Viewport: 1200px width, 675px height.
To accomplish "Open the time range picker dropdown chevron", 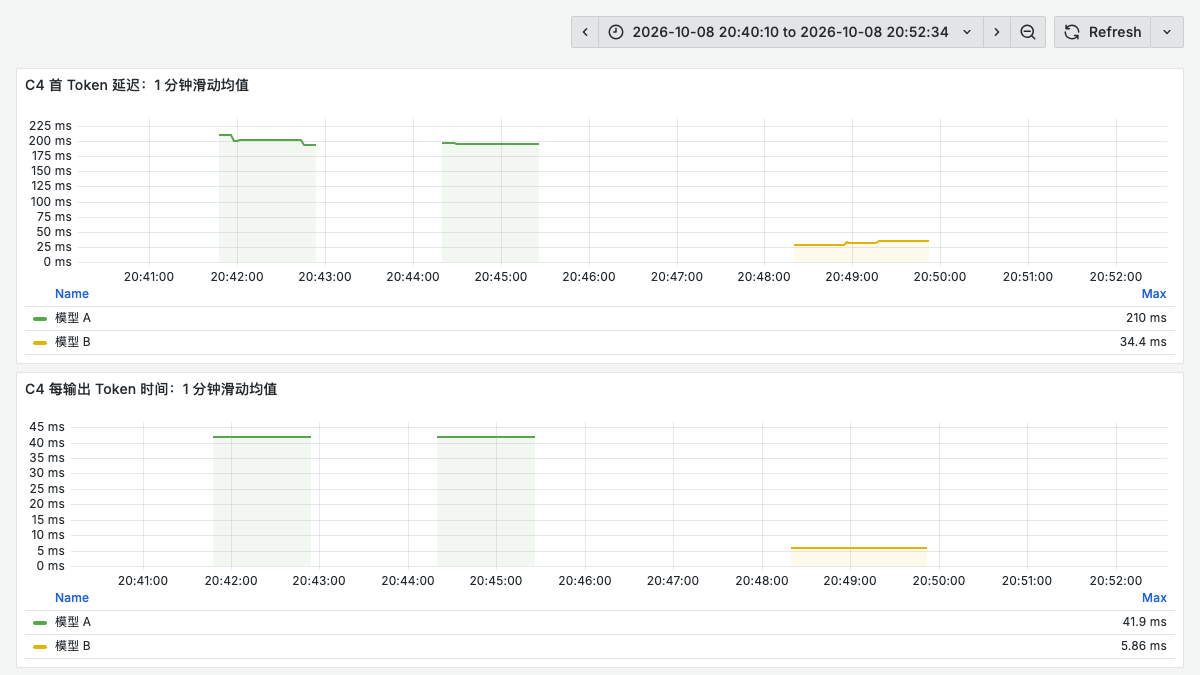I will [967, 32].
